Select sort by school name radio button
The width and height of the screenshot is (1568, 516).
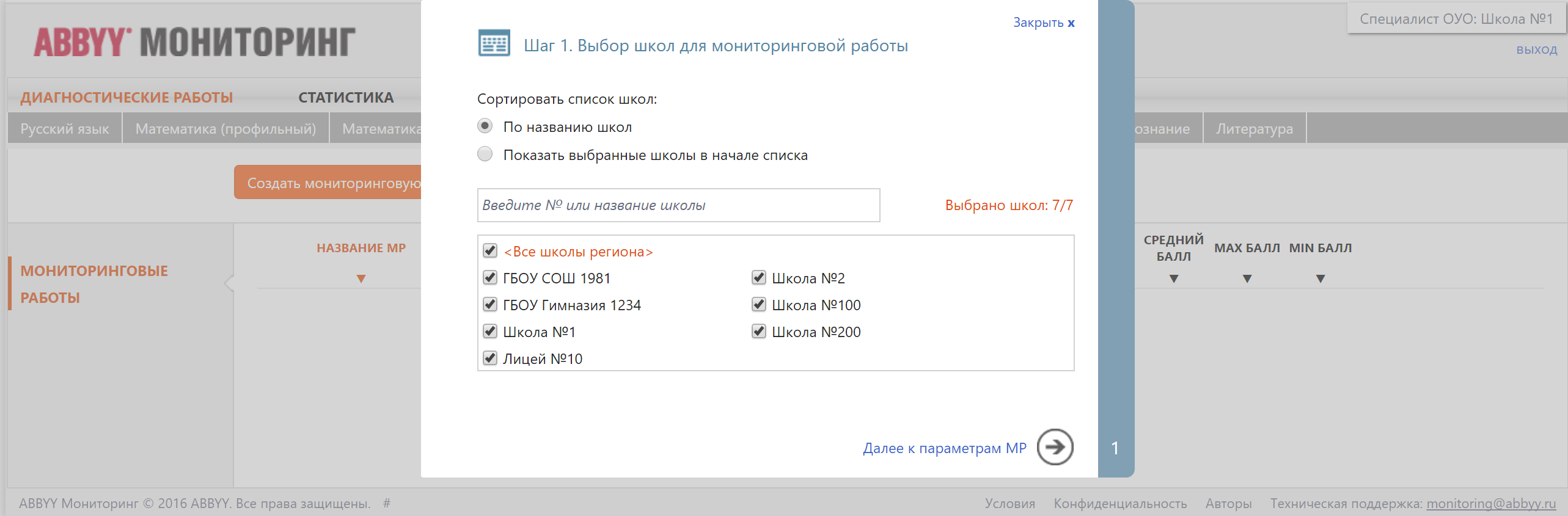point(485,126)
